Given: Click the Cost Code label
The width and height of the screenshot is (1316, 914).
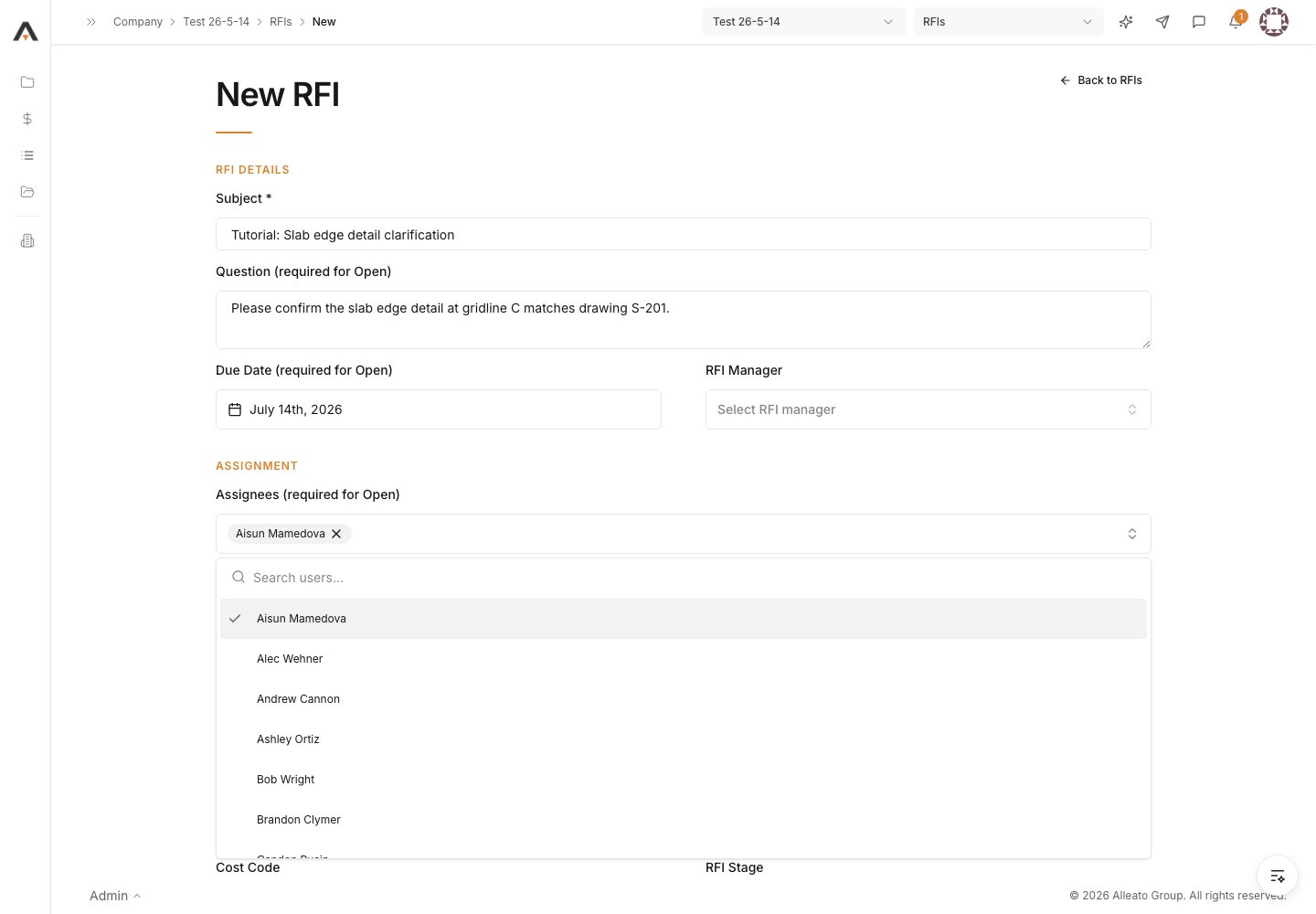Looking at the screenshot, I should 248,867.
